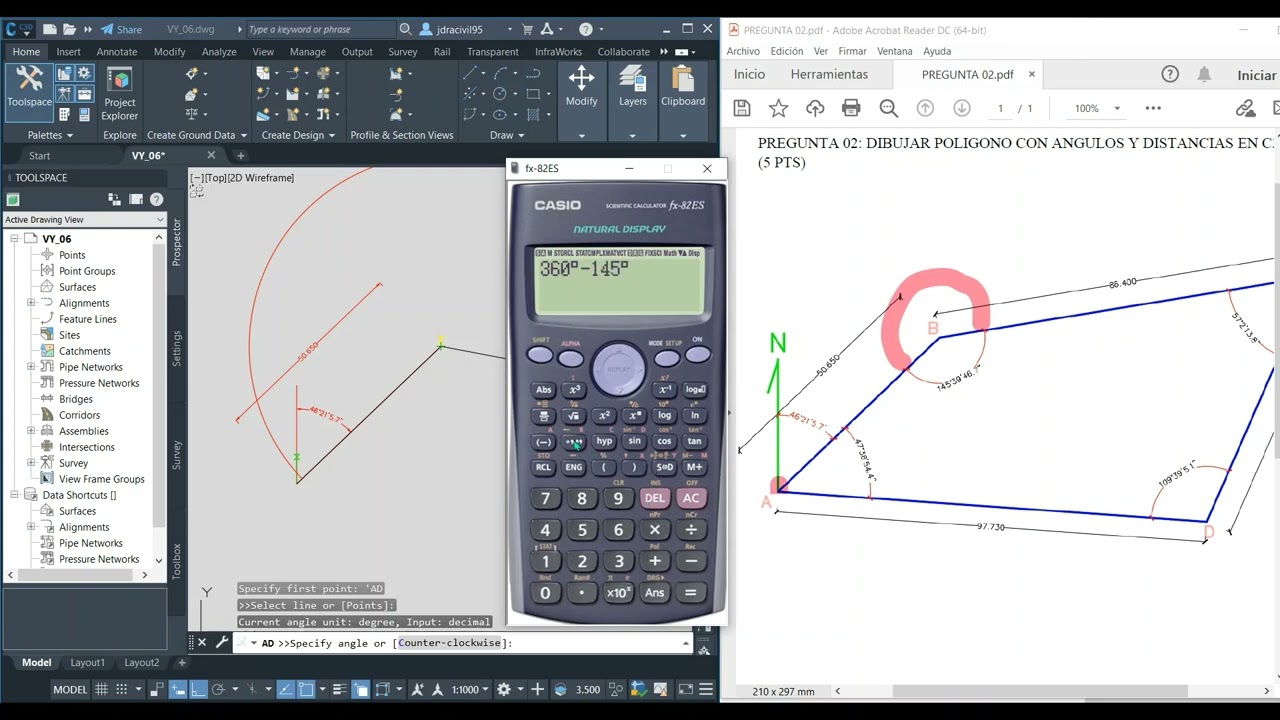Open file via folder icon in quick access
Screen dimensions: 1280x720
click(69, 29)
